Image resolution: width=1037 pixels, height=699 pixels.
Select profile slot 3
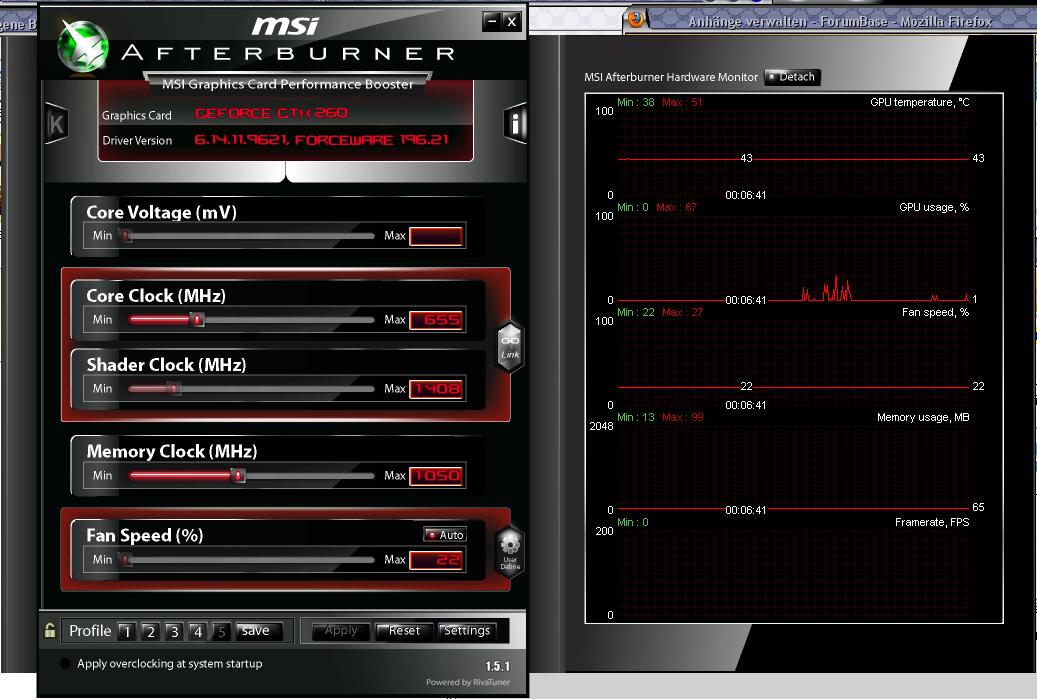pyautogui.click(x=174, y=632)
